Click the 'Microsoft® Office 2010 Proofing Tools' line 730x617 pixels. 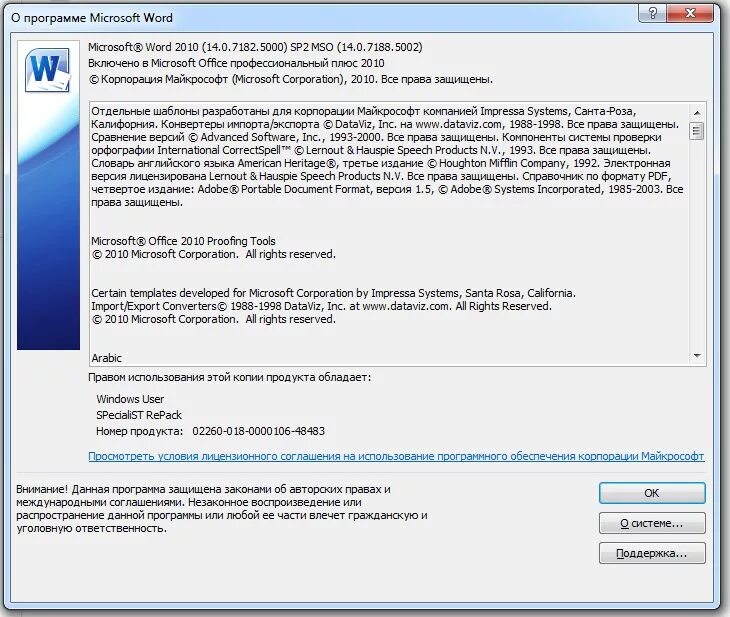tap(183, 241)
